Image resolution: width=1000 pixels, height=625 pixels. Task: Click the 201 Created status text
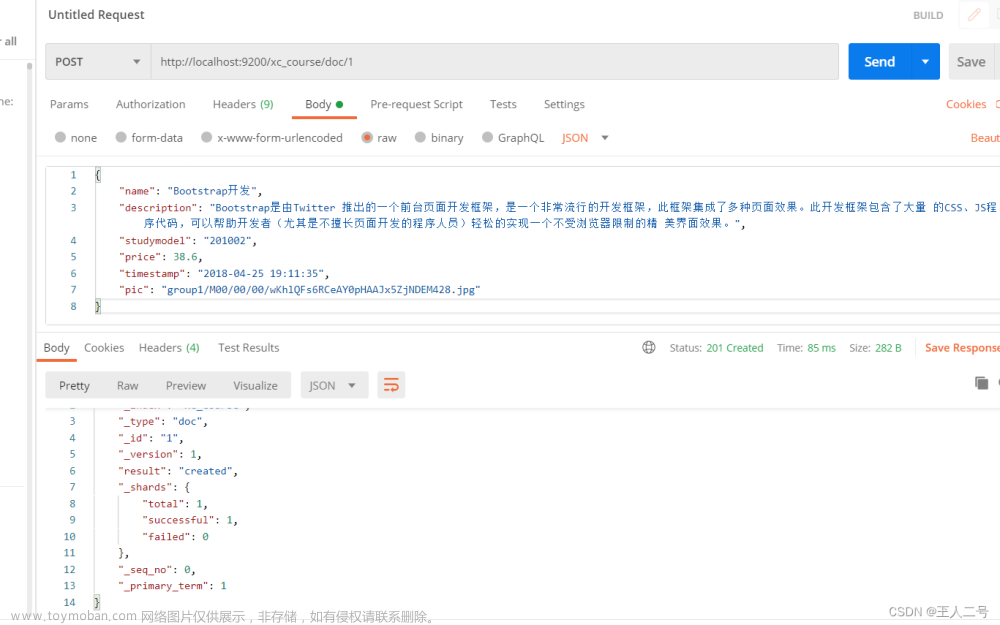[735, 348]
